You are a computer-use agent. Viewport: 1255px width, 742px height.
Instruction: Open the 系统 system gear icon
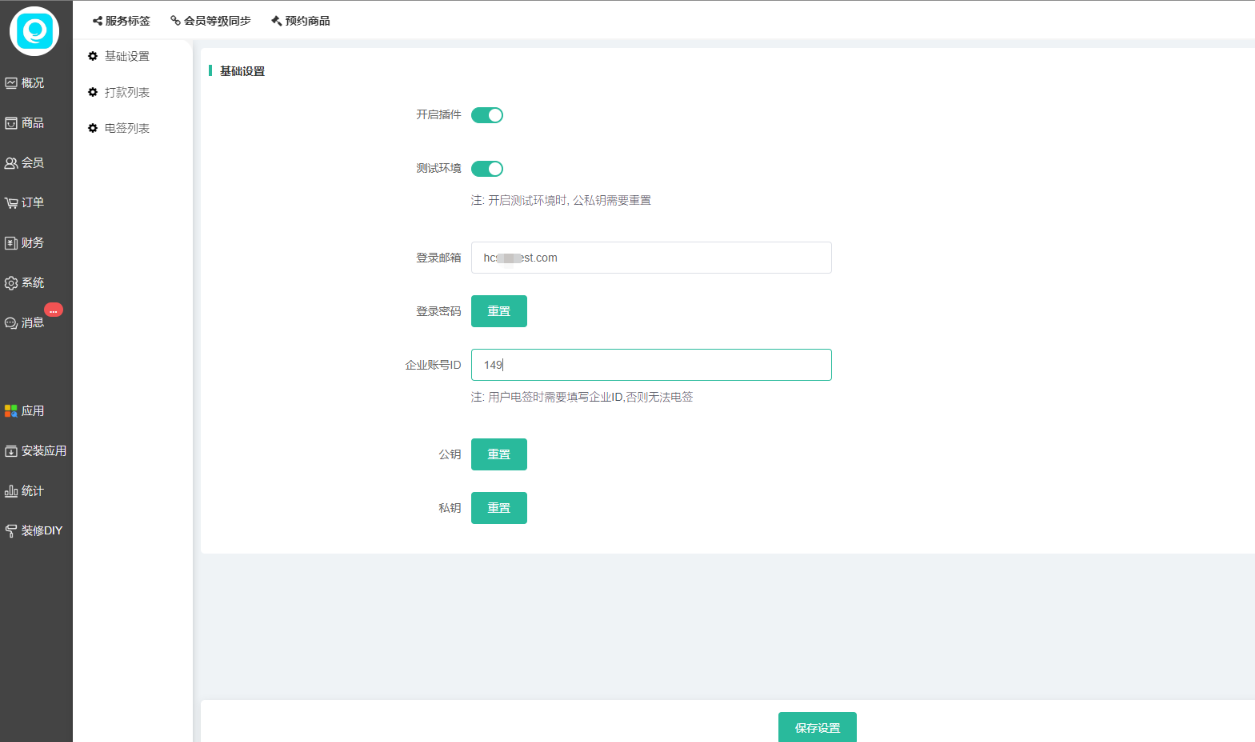[12, 283]
